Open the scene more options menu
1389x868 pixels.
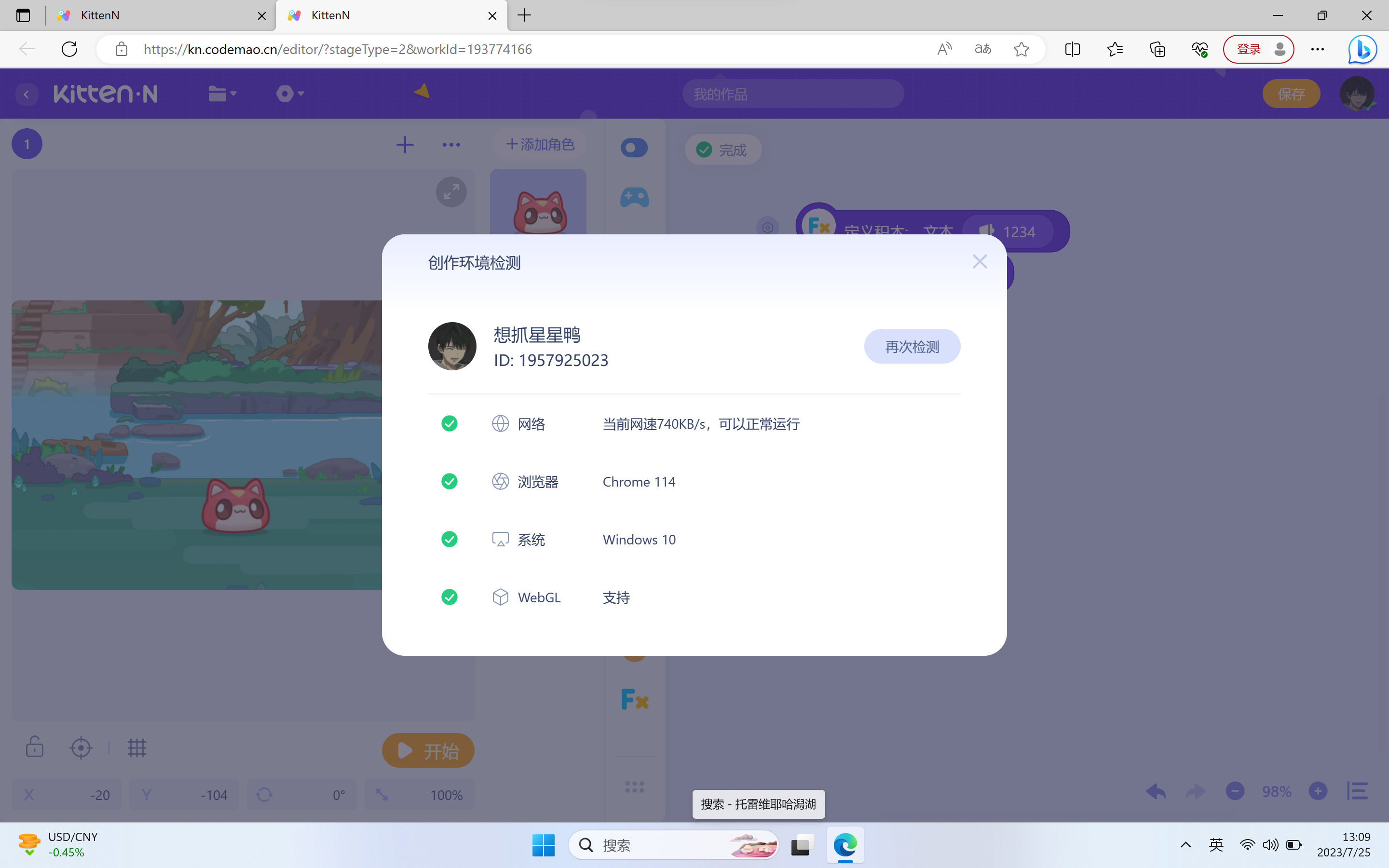(451, 145)
